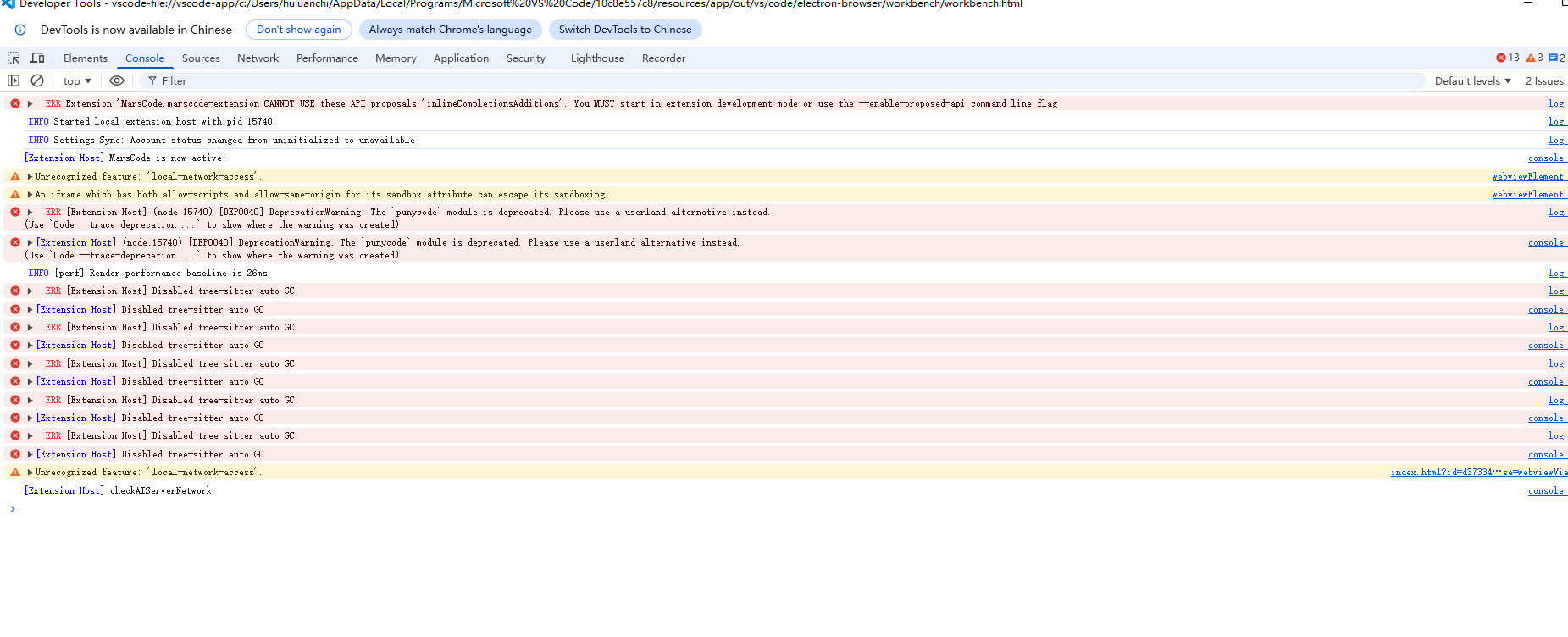Select the 'checkAIServerNetwork' message text
Viewport: 1568px width, 637px height.
pyautogui.click(x=161, y=490)
